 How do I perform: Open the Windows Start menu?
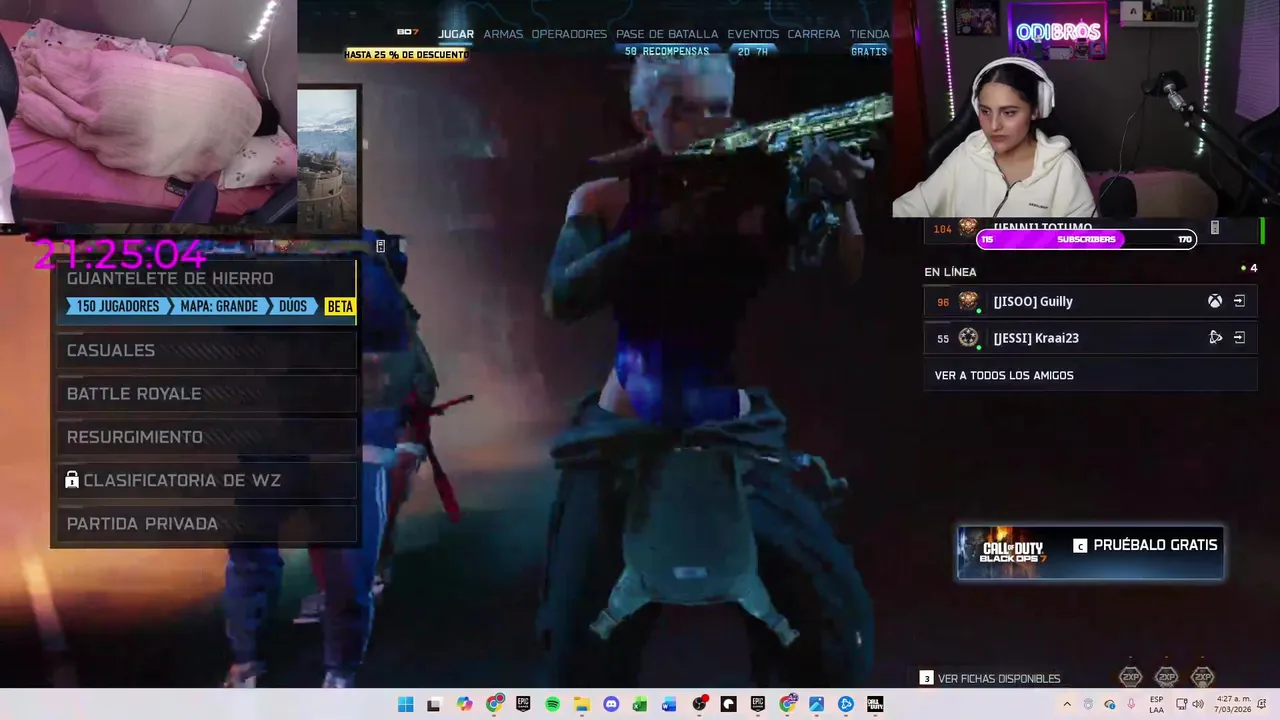(x=405, y=704)
